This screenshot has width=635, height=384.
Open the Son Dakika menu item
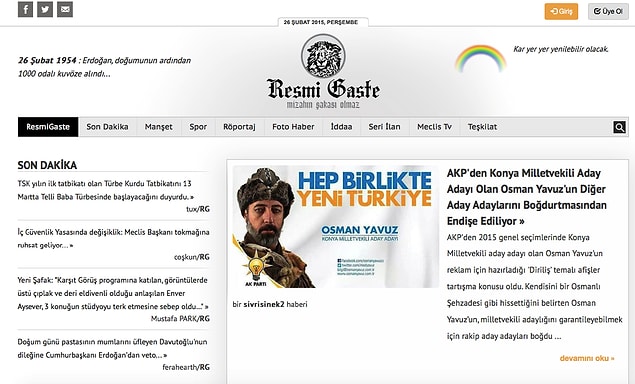click(107, 127)
